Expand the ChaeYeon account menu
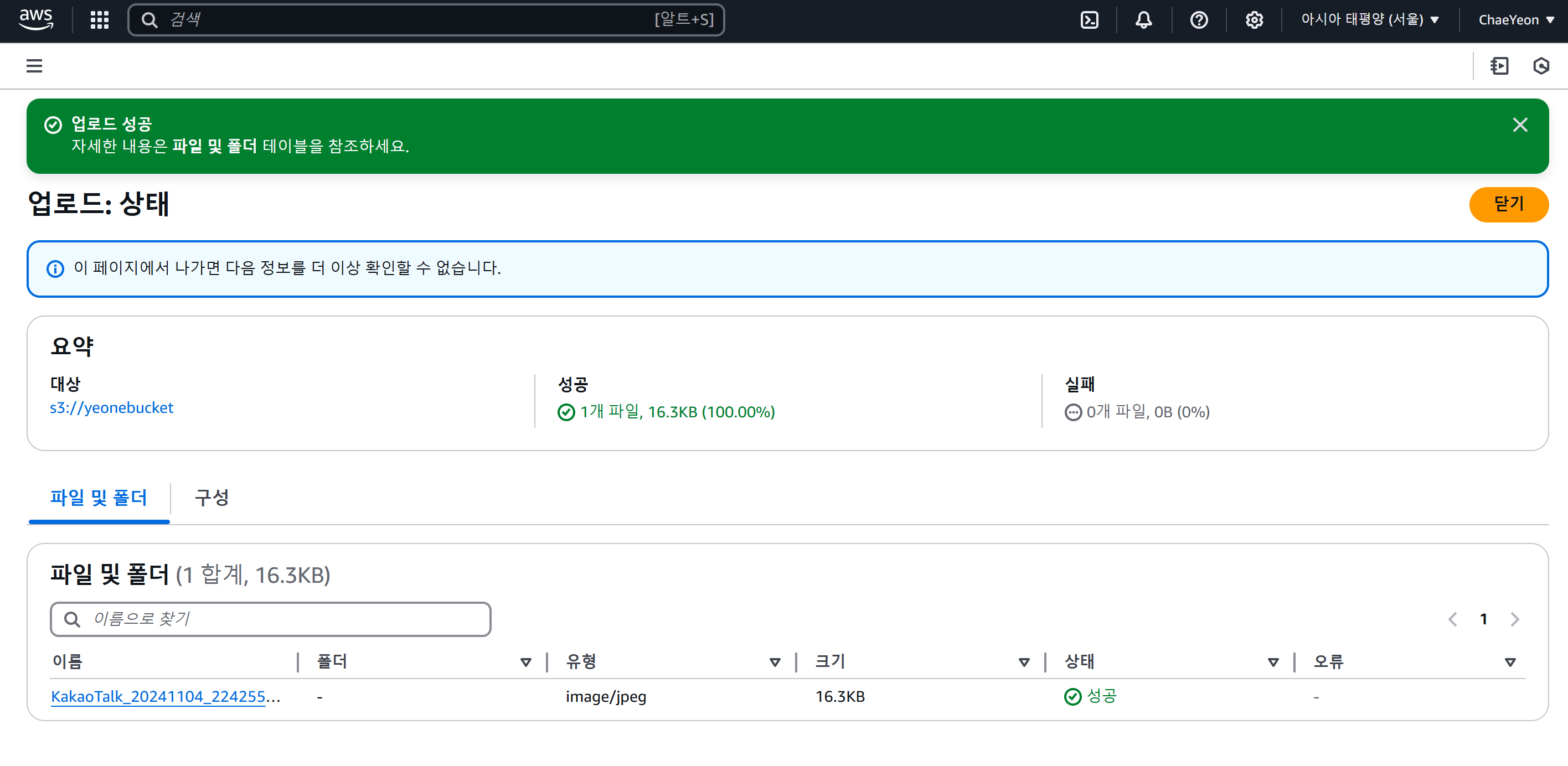1568x766 pixels. point(1515,20)
